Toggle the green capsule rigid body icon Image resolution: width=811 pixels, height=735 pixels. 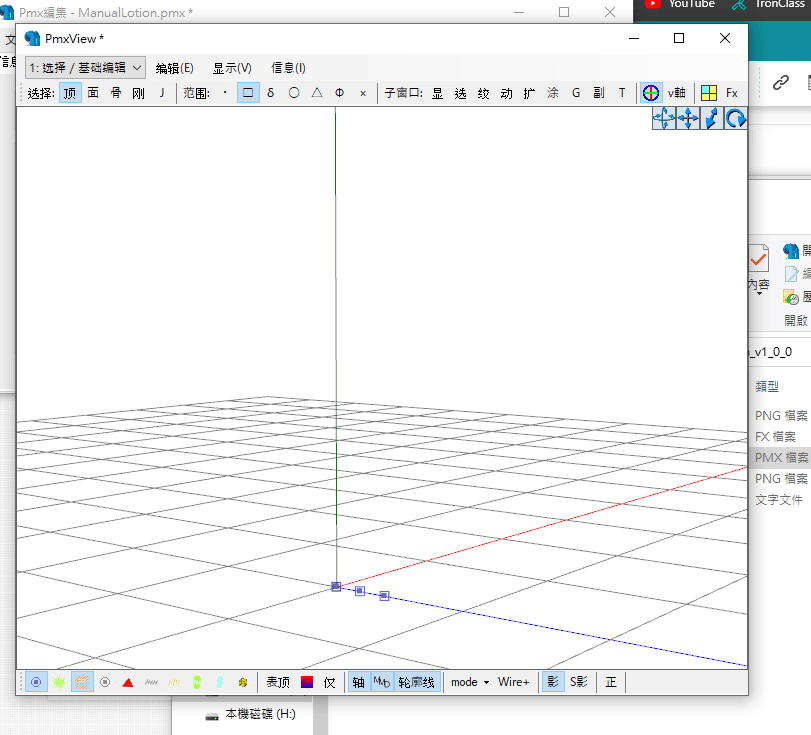pos(197,682)
